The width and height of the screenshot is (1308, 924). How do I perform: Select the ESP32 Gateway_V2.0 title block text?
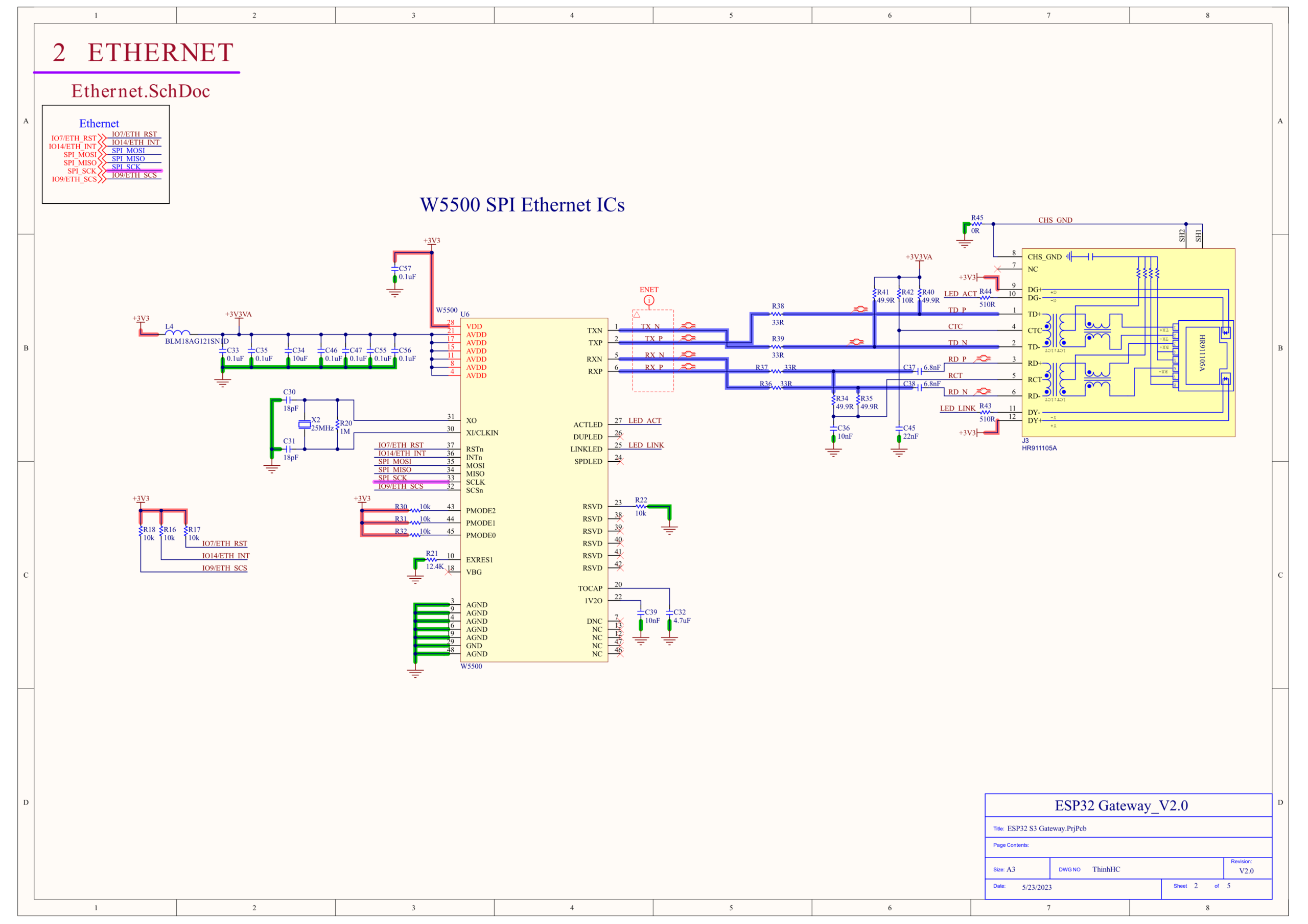coord(1121,805)
